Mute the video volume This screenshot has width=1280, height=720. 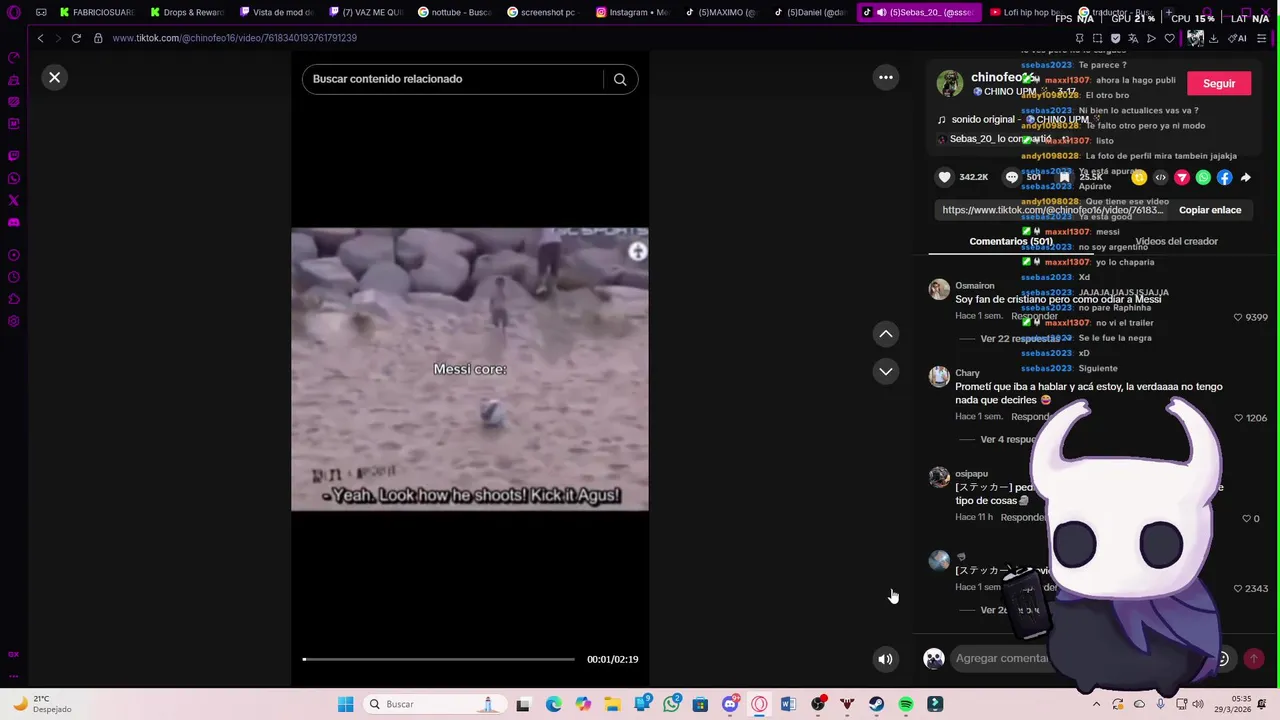coord(885,659)
